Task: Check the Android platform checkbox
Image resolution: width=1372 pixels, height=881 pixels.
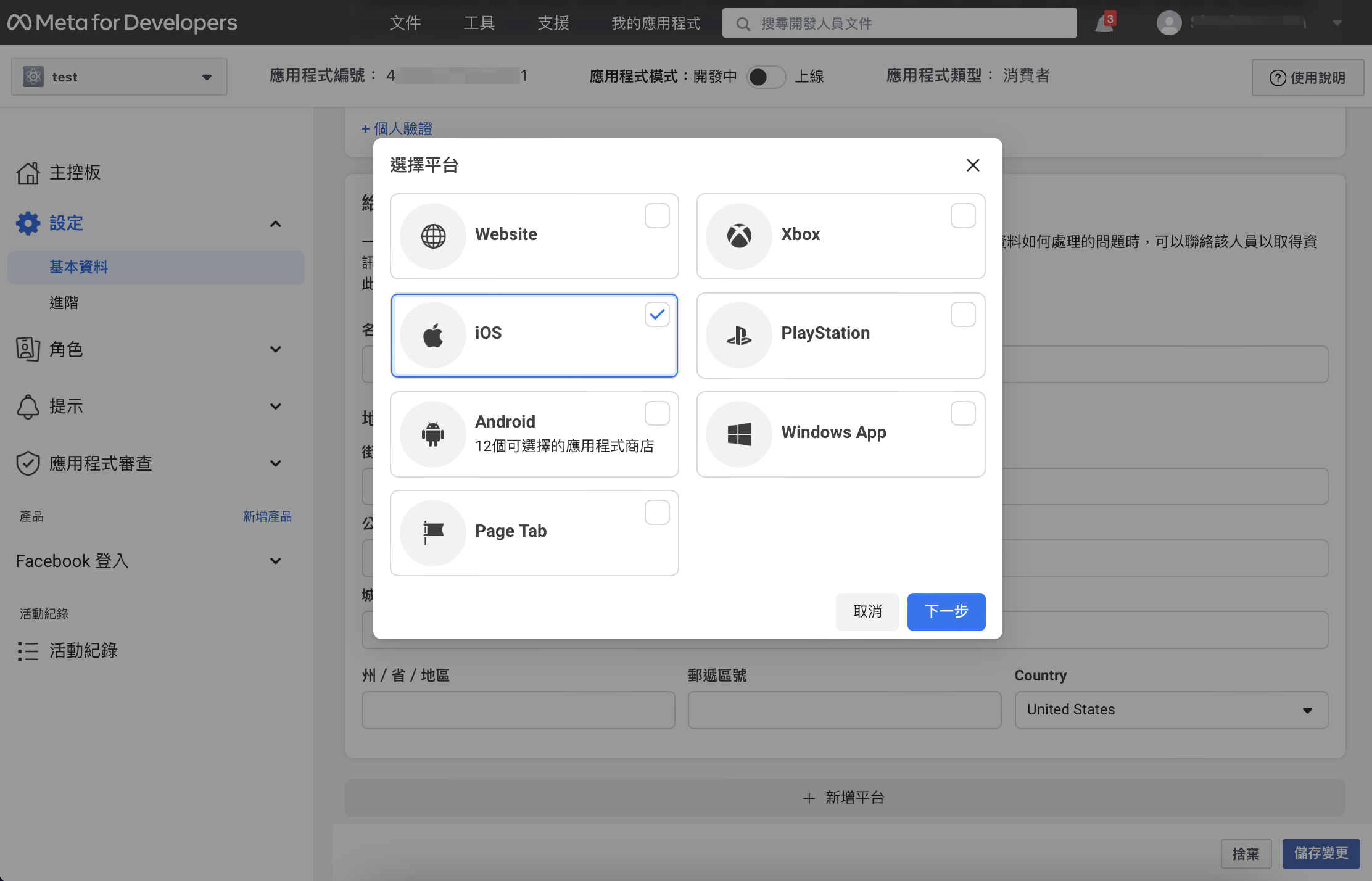Action: tap(657, 413)
